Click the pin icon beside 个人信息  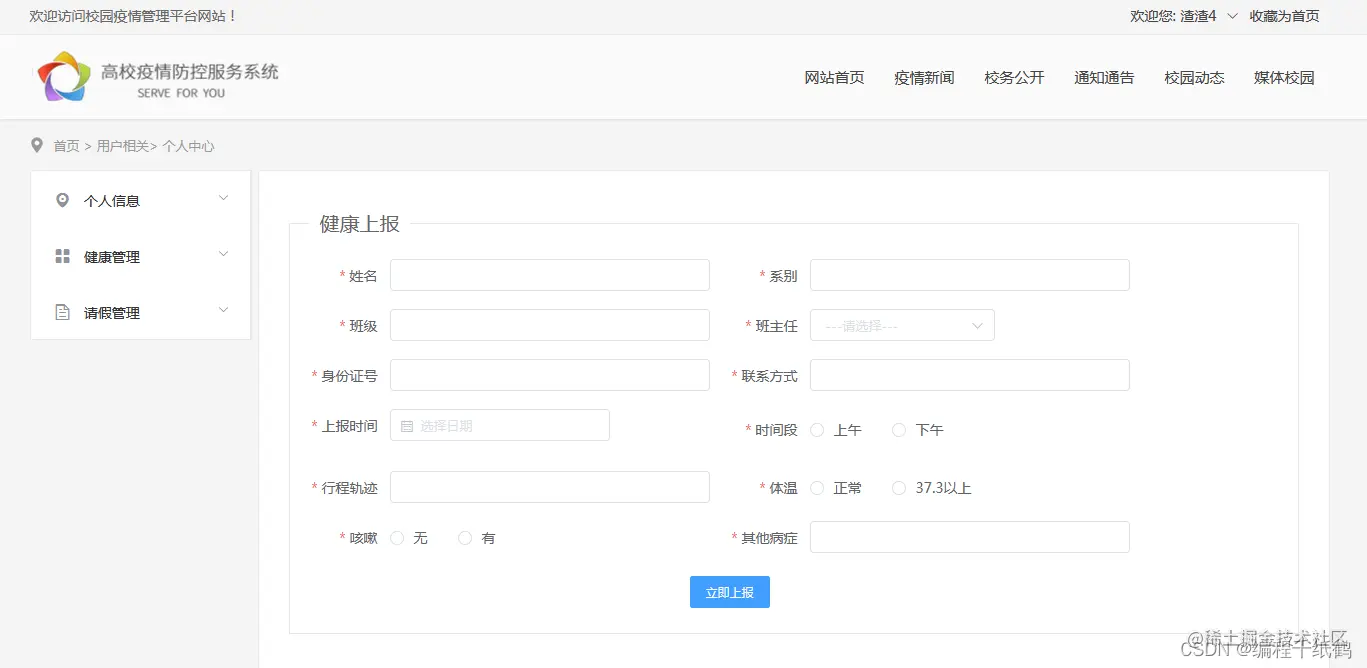point(62,200)
